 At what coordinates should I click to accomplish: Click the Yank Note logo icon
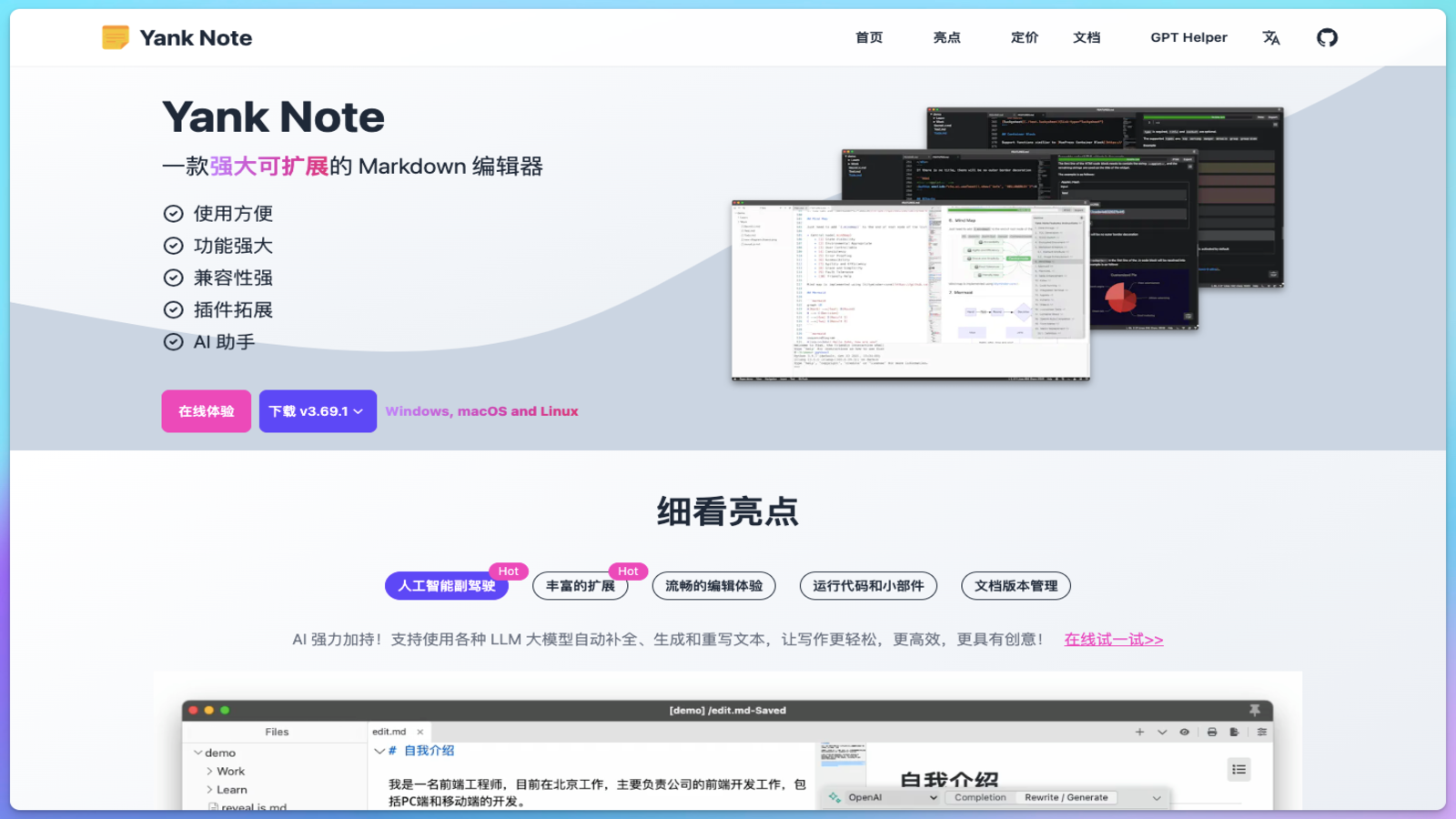(x=116, y=37)
